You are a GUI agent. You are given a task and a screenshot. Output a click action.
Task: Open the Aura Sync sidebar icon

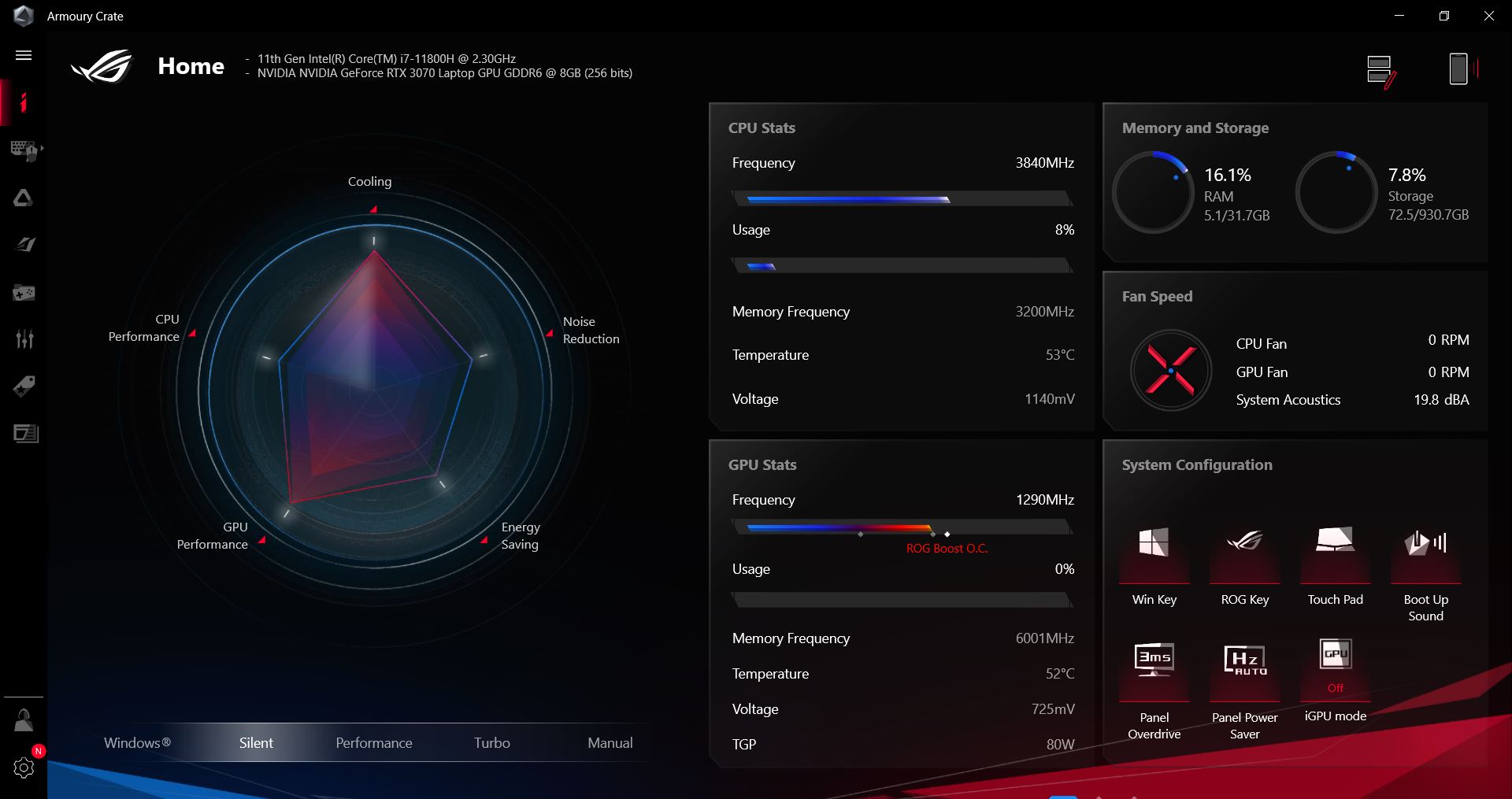pyautogui.click(x=24, y=198)
